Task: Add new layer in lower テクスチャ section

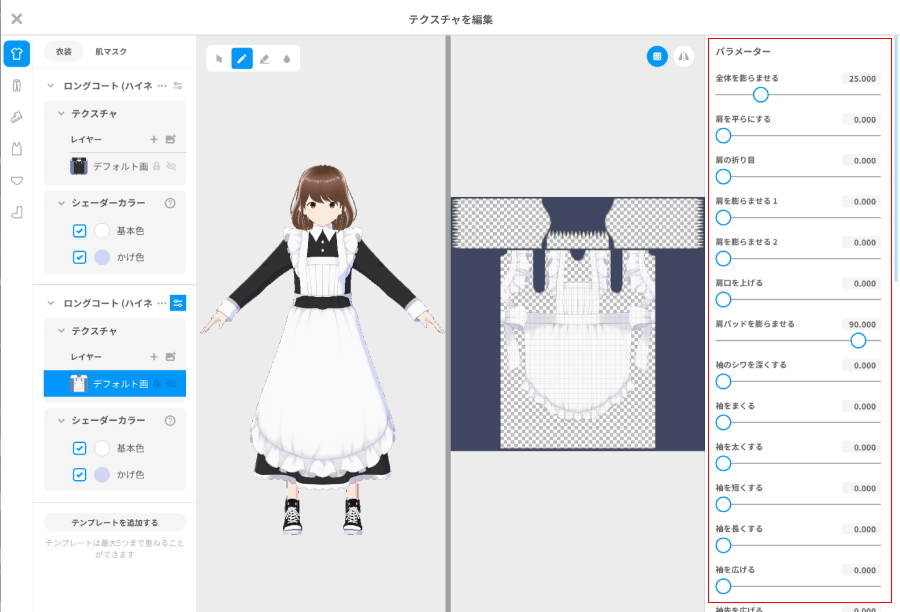Action: click(x=154, y=357)
